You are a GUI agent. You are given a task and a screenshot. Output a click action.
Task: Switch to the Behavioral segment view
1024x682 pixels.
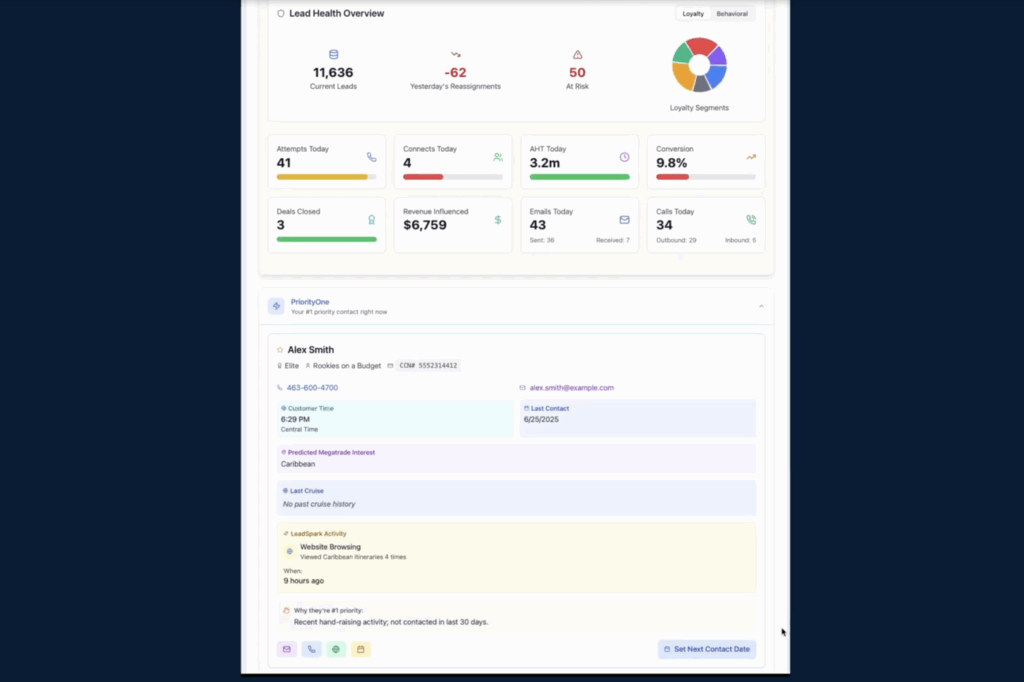[x=732, y=14]
